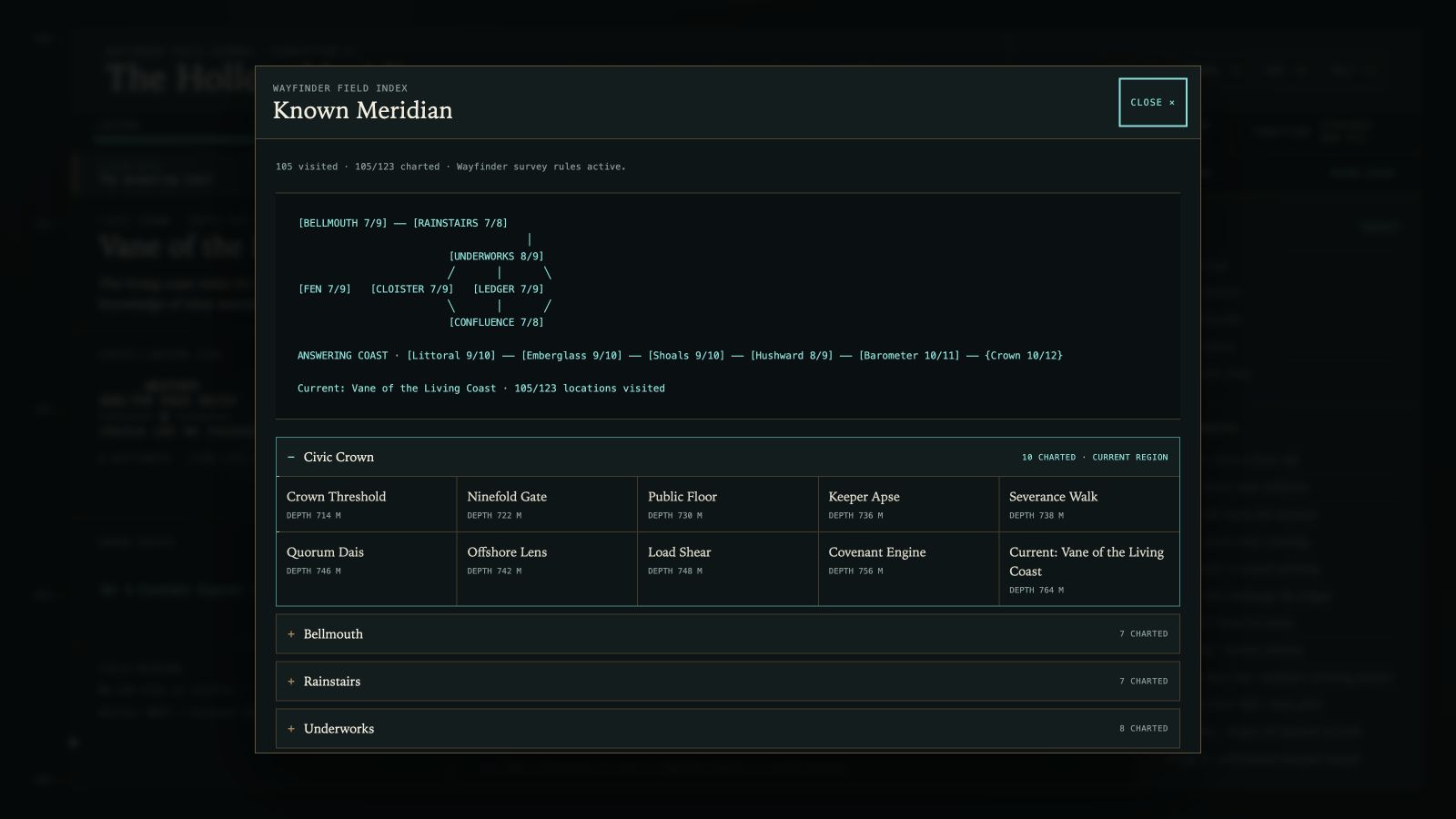Select the Ninefold Gate location
The height and width of the screenshot is (819, 1456).
coord(547,504)
